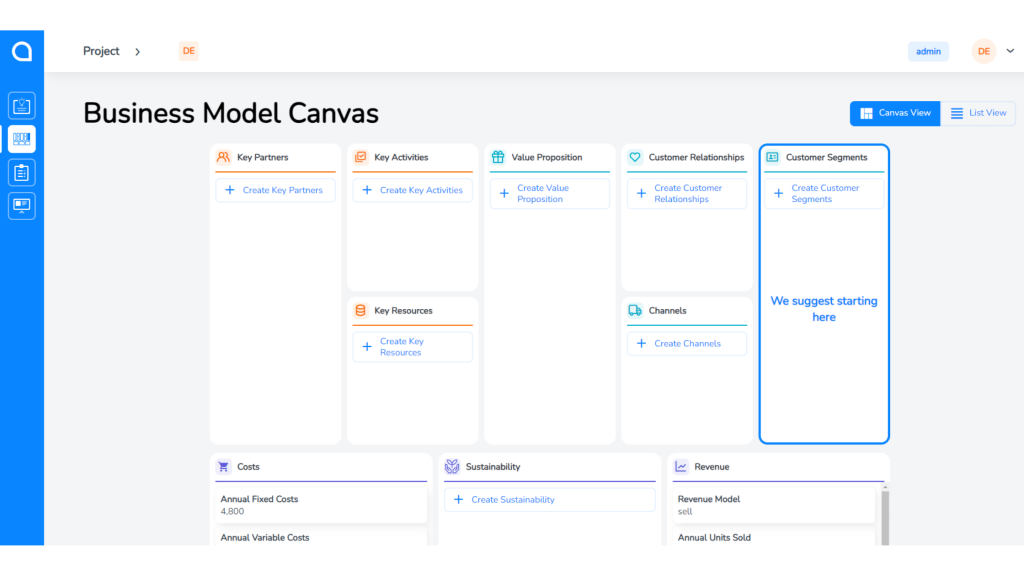Image resolution: width=1024 pixels, height=576 pixels.
Task: Select the Business Model Canvas sidebar icon
Action: click(22, 139)
